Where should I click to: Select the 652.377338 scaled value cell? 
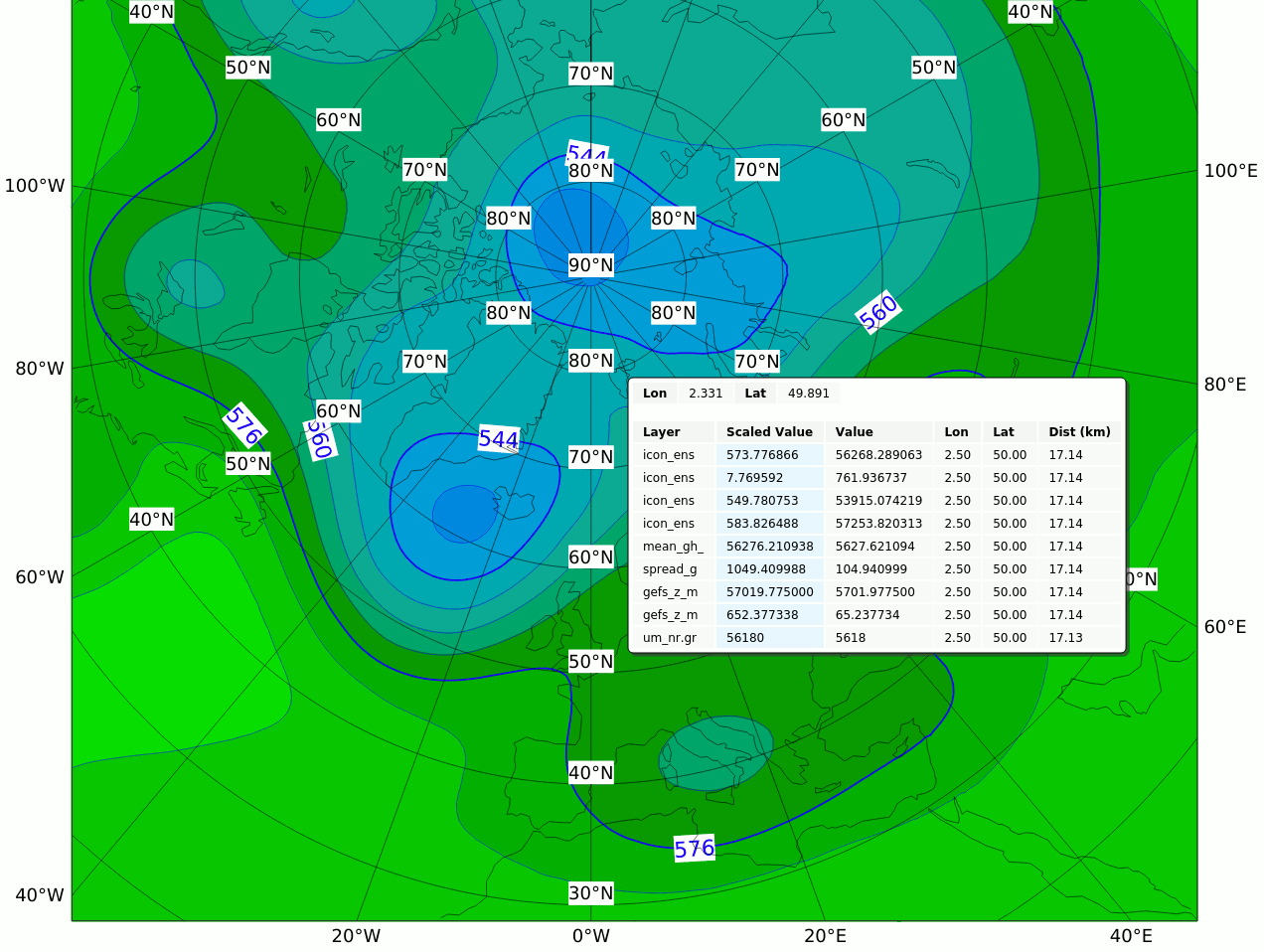click(x=770, y=615)
